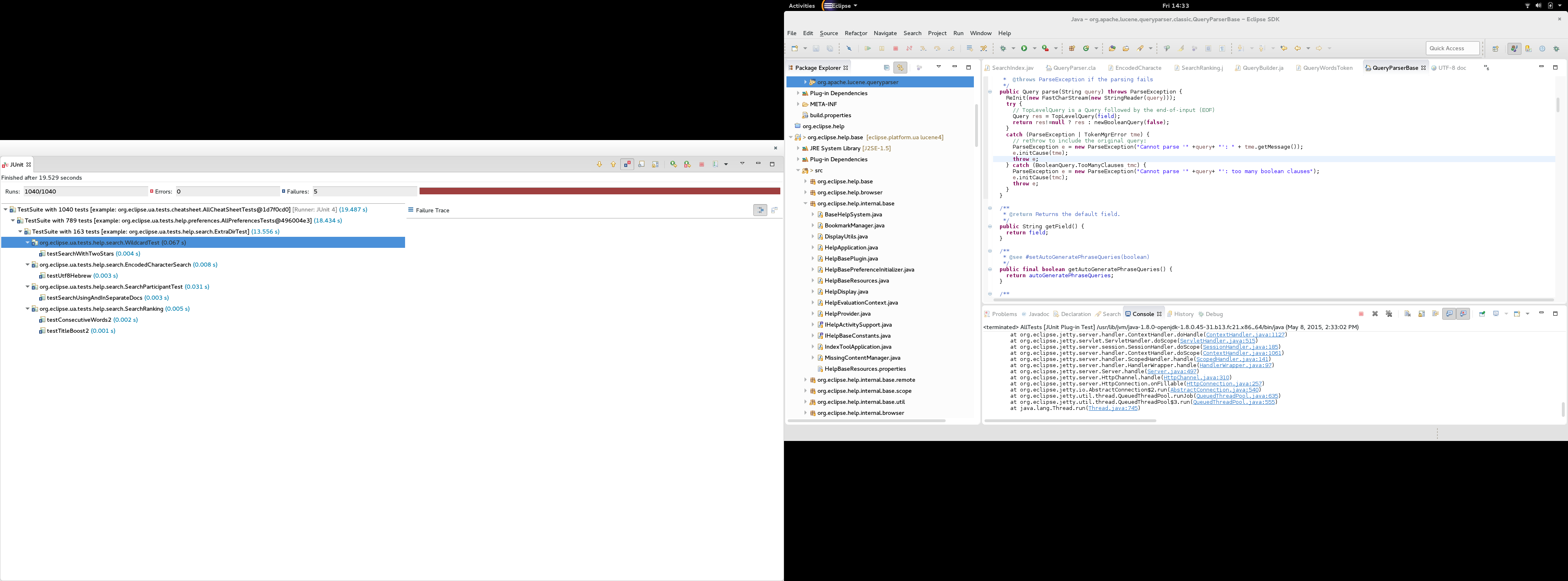
Task: Click Remove All Terminated Launches icon
Action: coord(1389,314)
